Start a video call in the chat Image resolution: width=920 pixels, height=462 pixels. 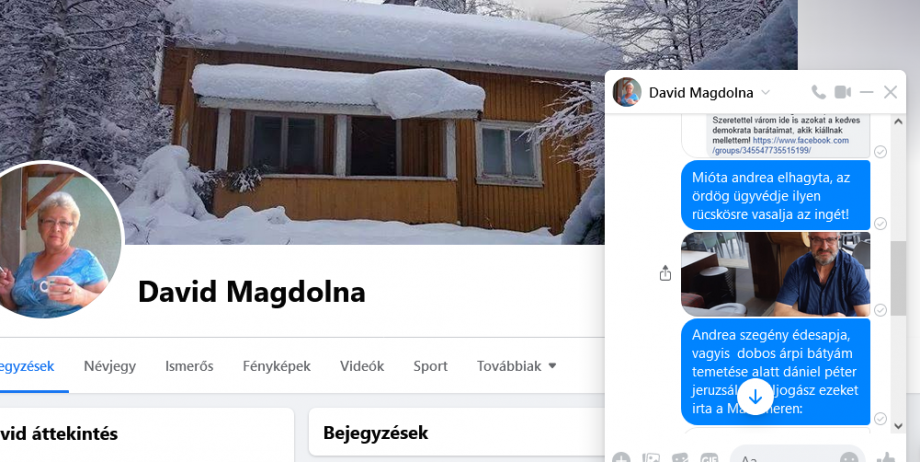(x=843, y=92)
